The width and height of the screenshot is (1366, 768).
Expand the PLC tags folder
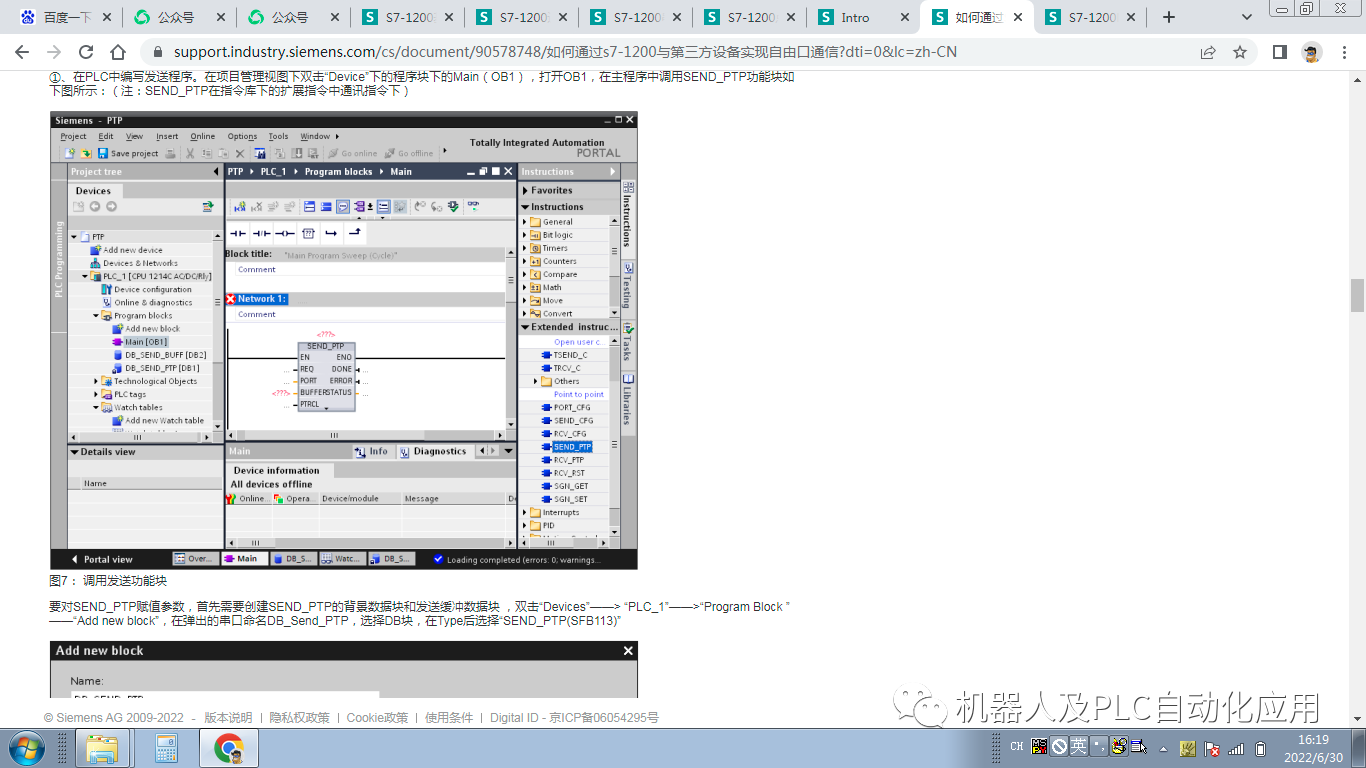tap(97, 394)
